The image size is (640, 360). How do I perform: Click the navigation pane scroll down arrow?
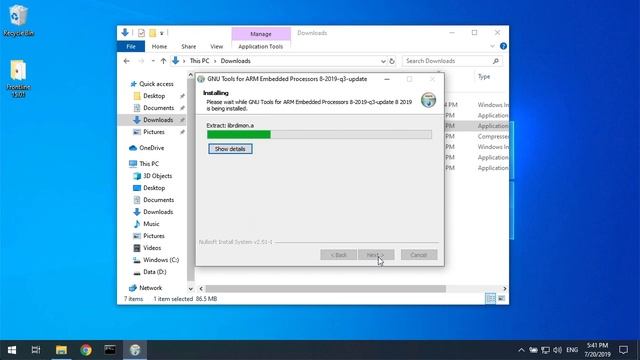click(x=191, y=289)
